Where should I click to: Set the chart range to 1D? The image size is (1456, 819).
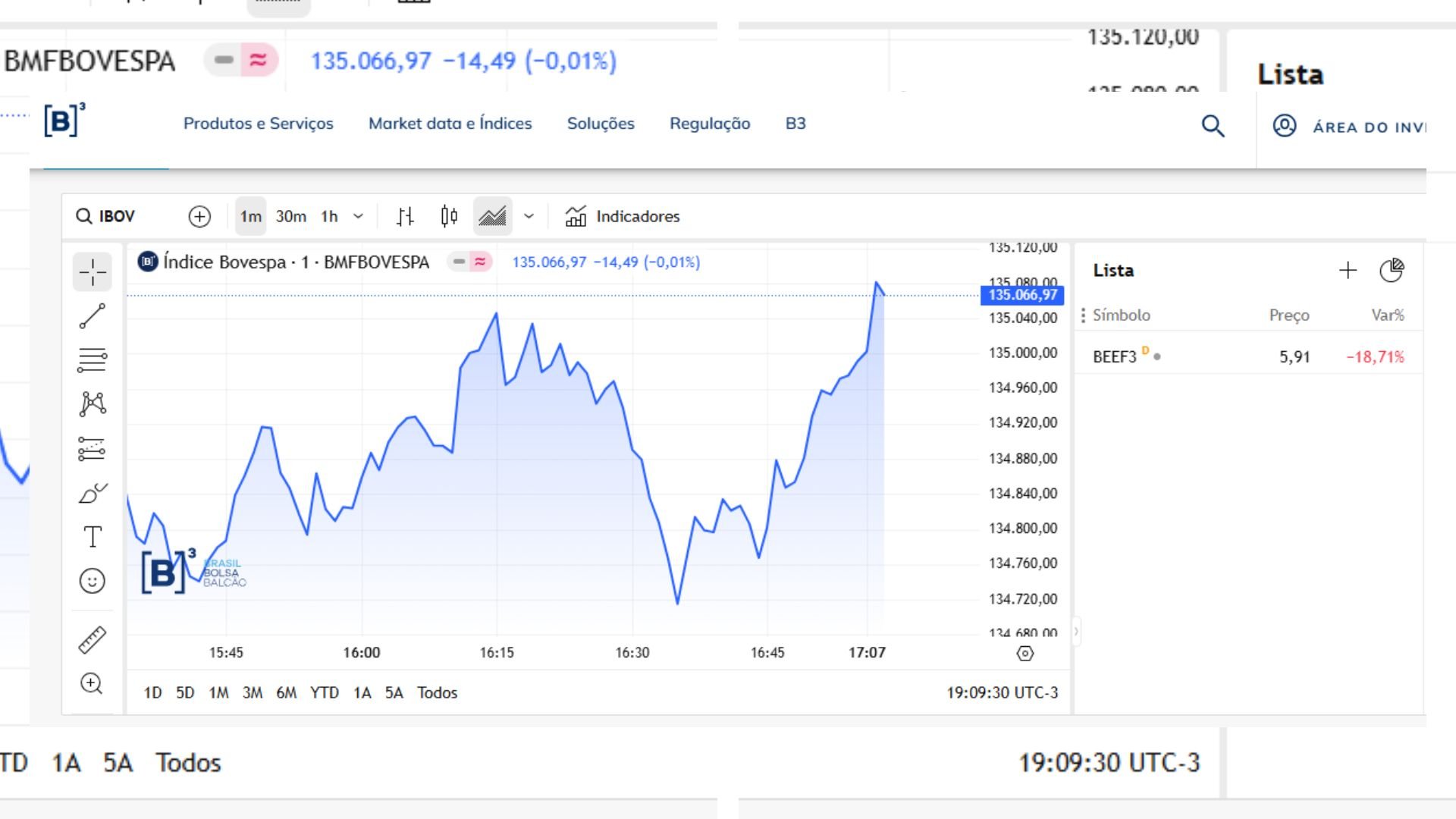[152, 693]
